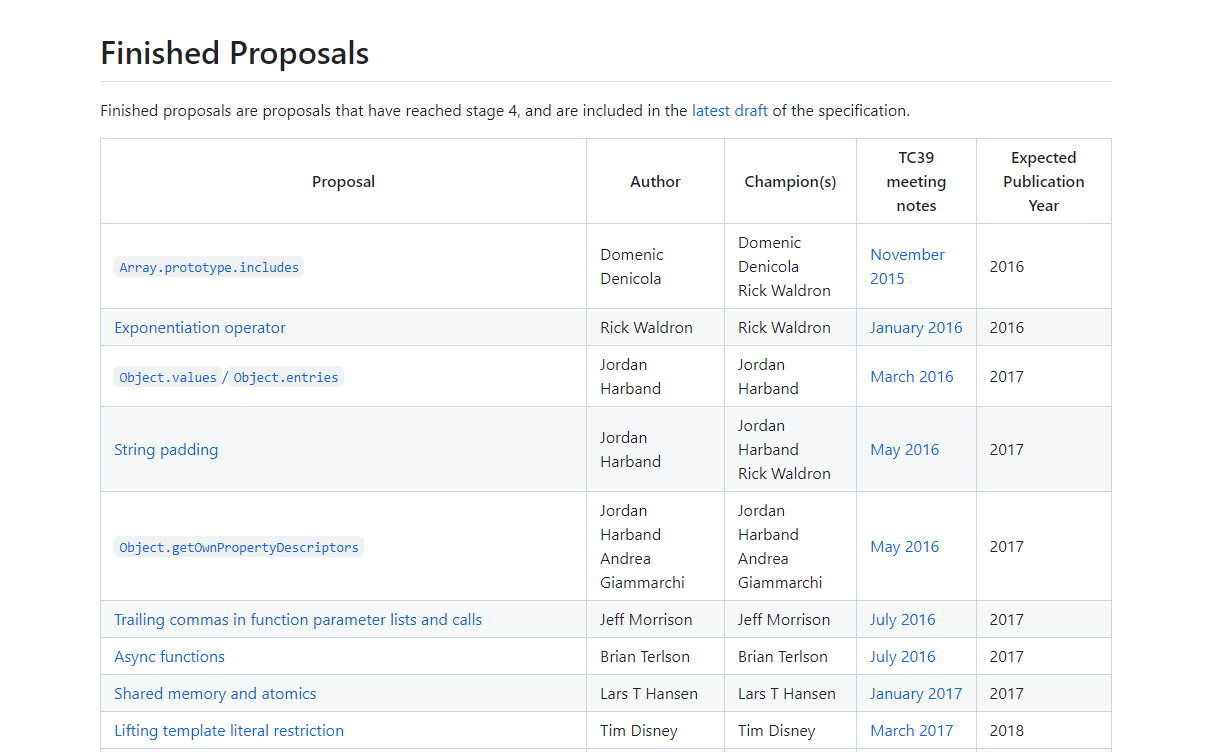Screen dimensions: 1230x752
Task: Go to the Async functions proposal
Action: [169, 657]
